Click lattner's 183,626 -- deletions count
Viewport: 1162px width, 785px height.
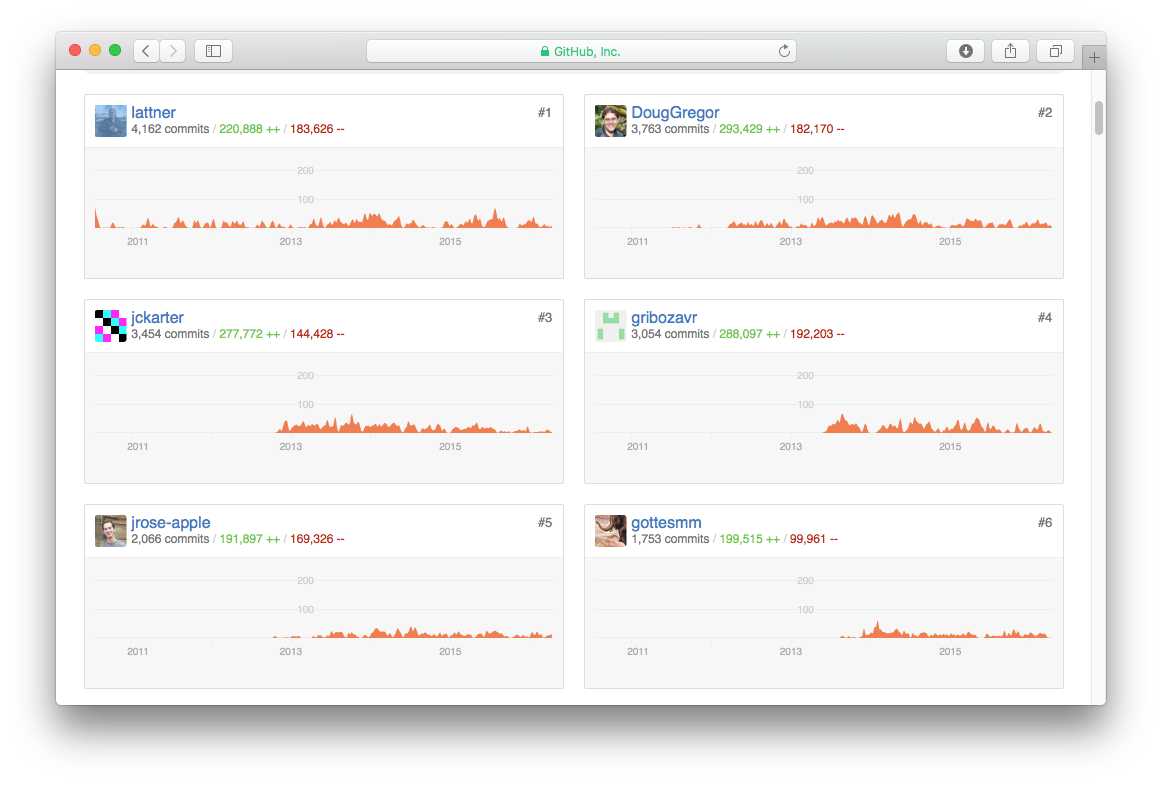(316, 129)
